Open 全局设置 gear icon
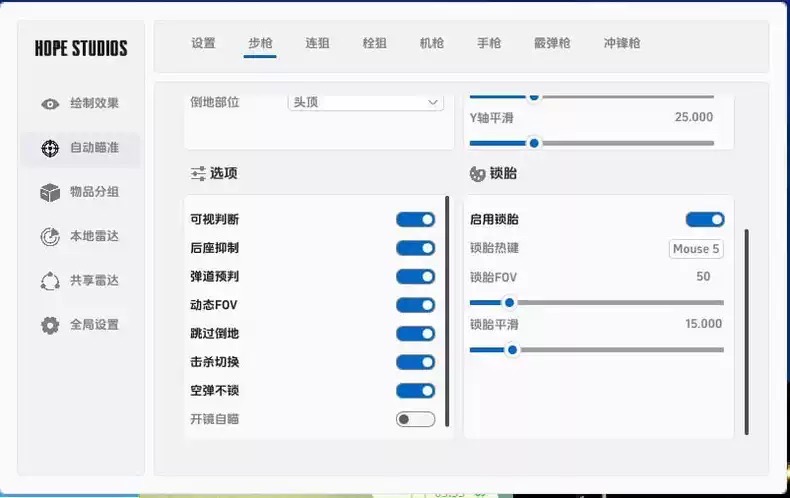 tap(50, 325)
